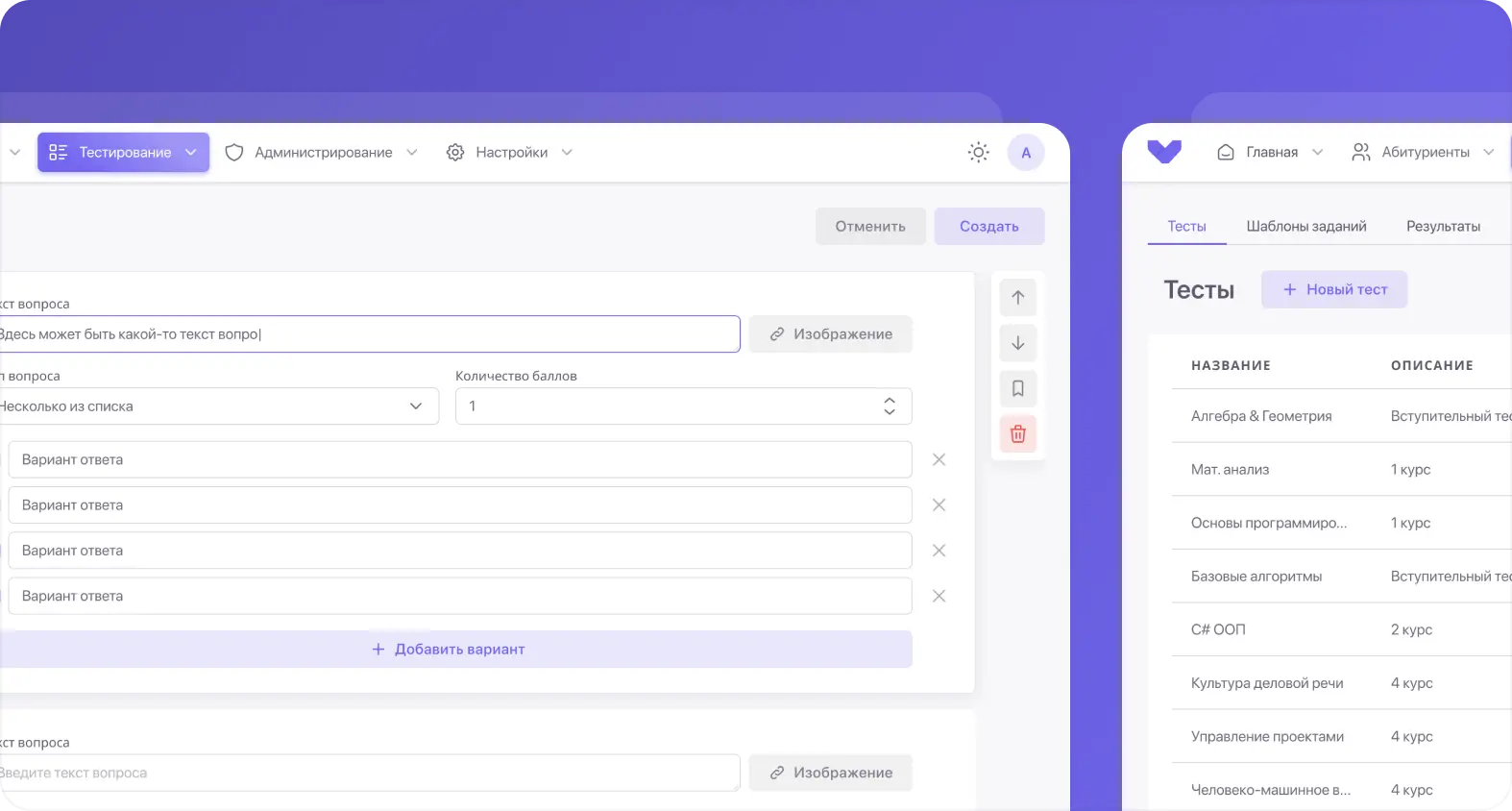Remove the fourth answer option row
The image size is (1512, 811).
(x=939, y=596)
